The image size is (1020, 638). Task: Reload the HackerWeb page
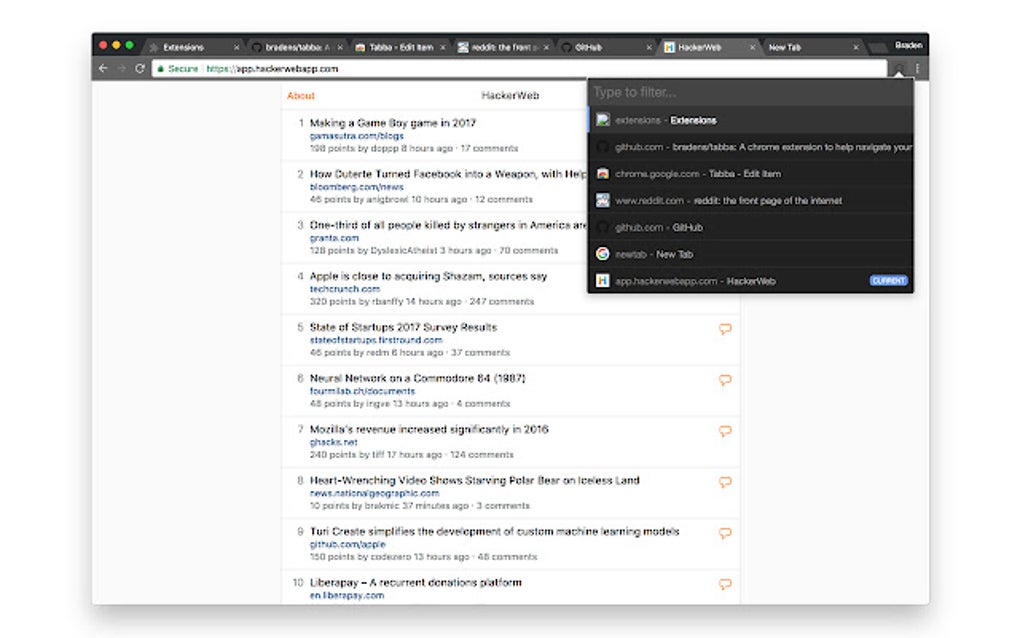(140, 70)
